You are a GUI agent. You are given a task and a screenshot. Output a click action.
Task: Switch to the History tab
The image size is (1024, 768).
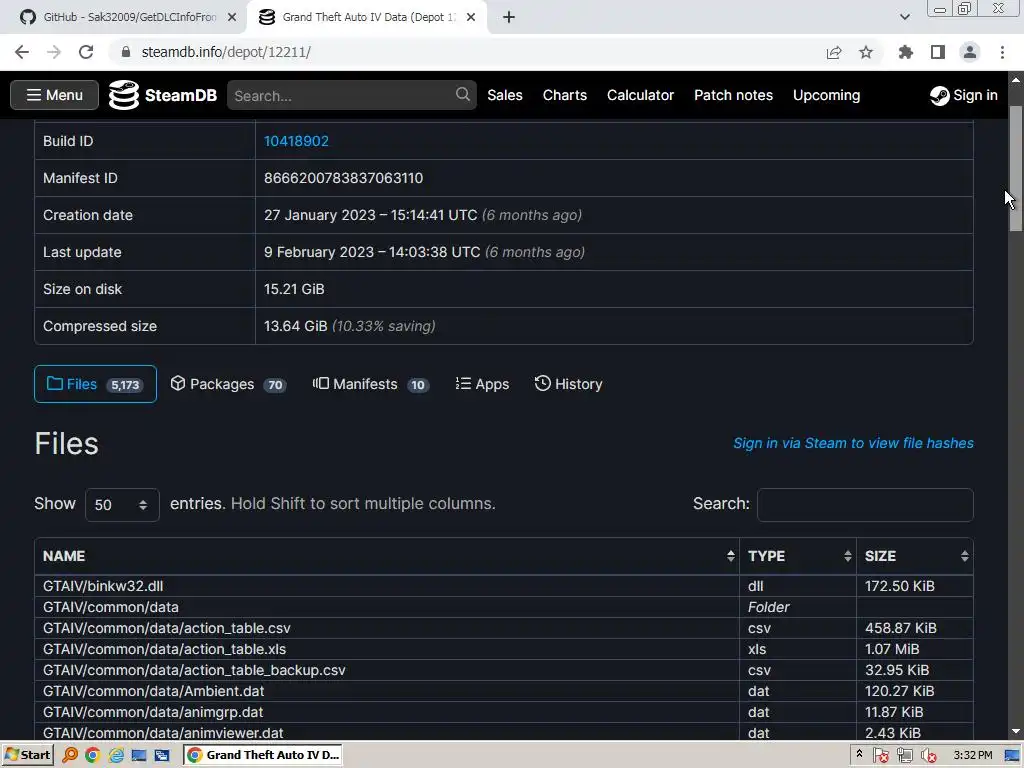(x=568, y=384)
